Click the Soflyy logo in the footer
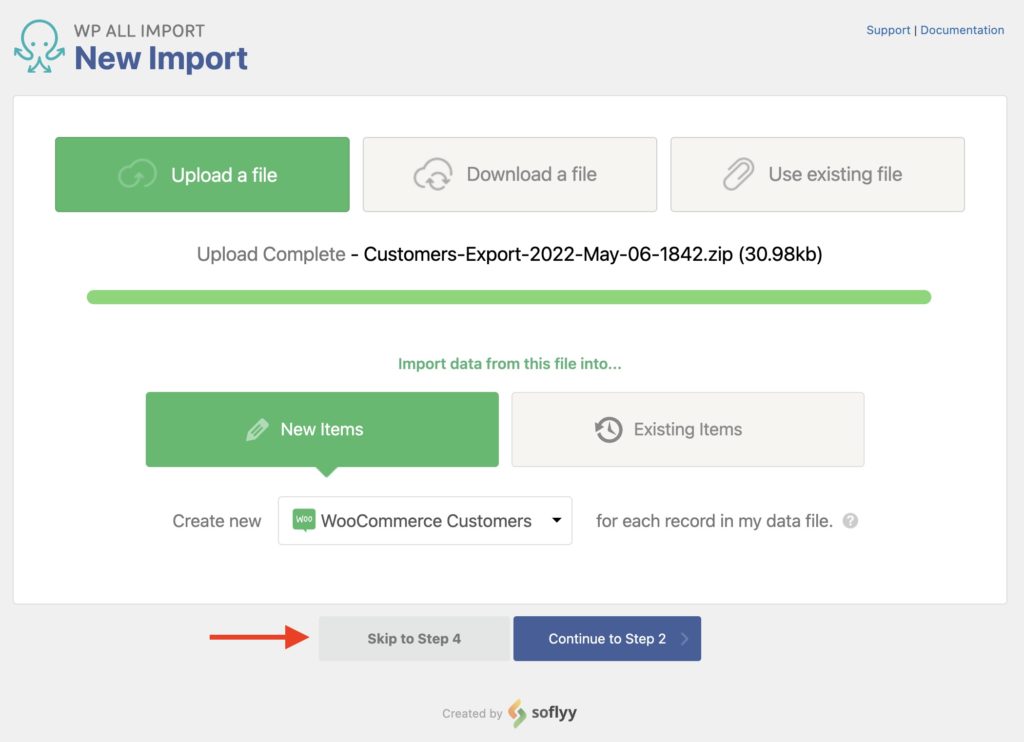Image resolution: width=1024 pixels, height=742 pixels. [x=517, y=715]
